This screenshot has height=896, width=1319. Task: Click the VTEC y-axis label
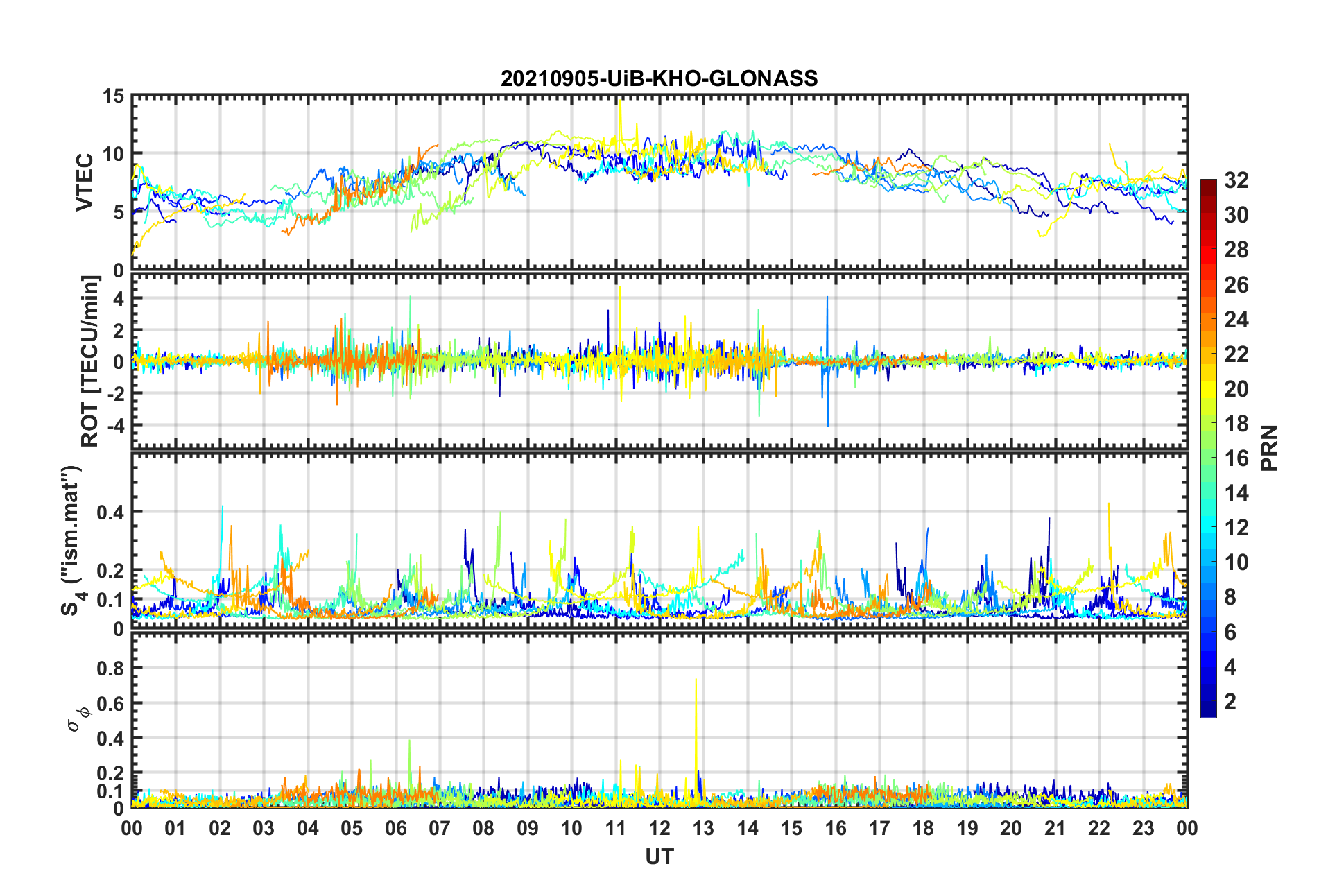coord(85,182)
